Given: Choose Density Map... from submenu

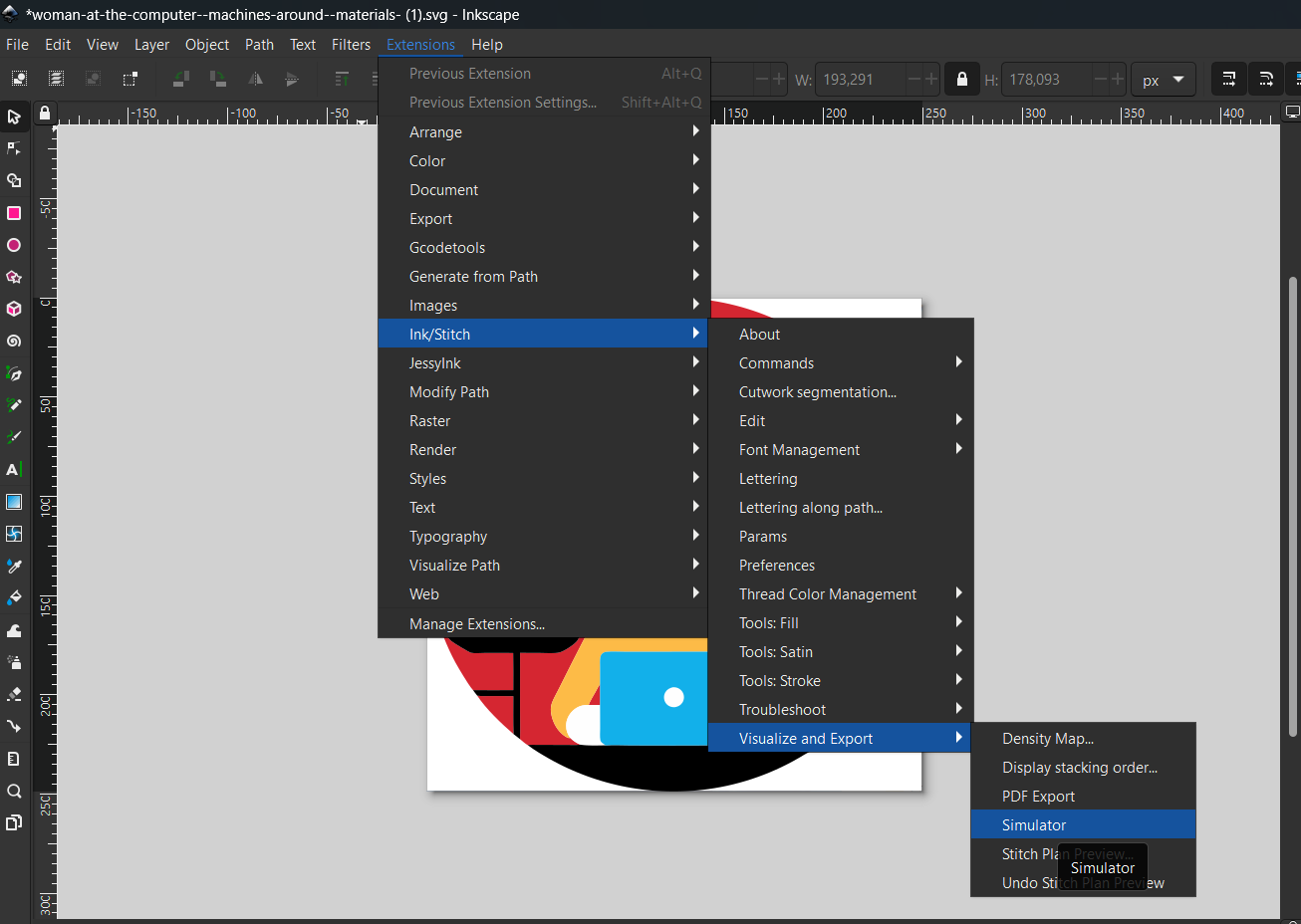Looking at the screenshot, I should [x=1083, y=738].
